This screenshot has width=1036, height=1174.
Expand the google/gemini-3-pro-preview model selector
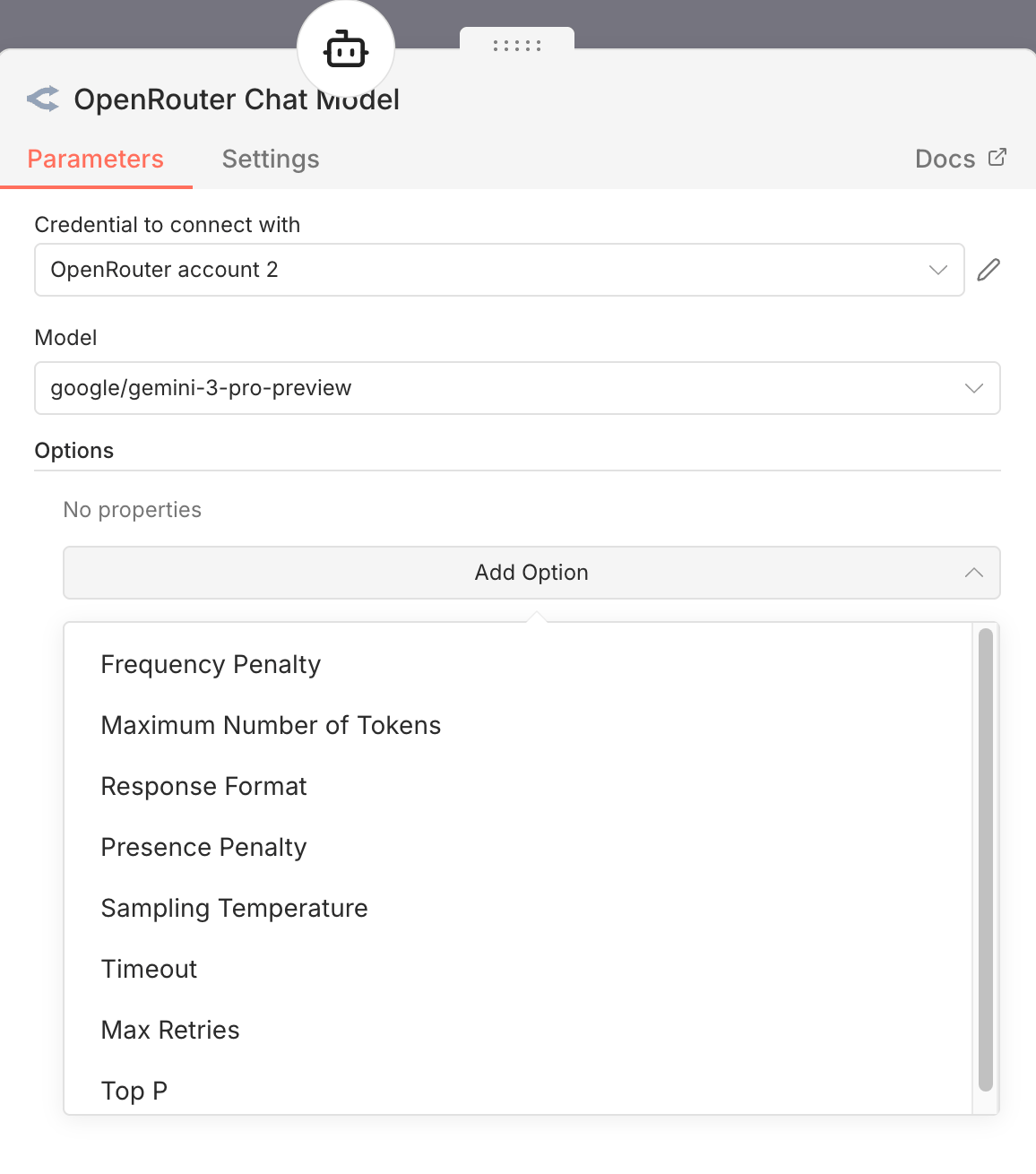coord(517,388)
